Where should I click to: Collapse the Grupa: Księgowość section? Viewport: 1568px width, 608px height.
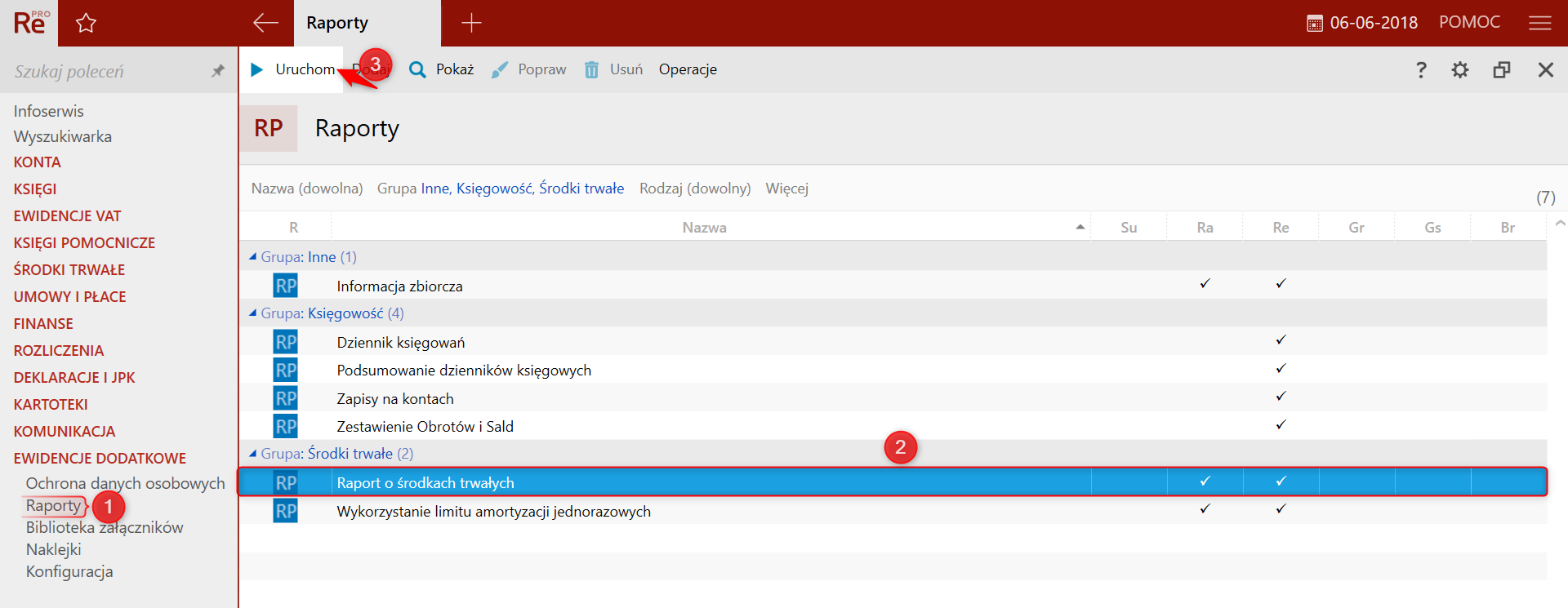(x=253, y=313)
